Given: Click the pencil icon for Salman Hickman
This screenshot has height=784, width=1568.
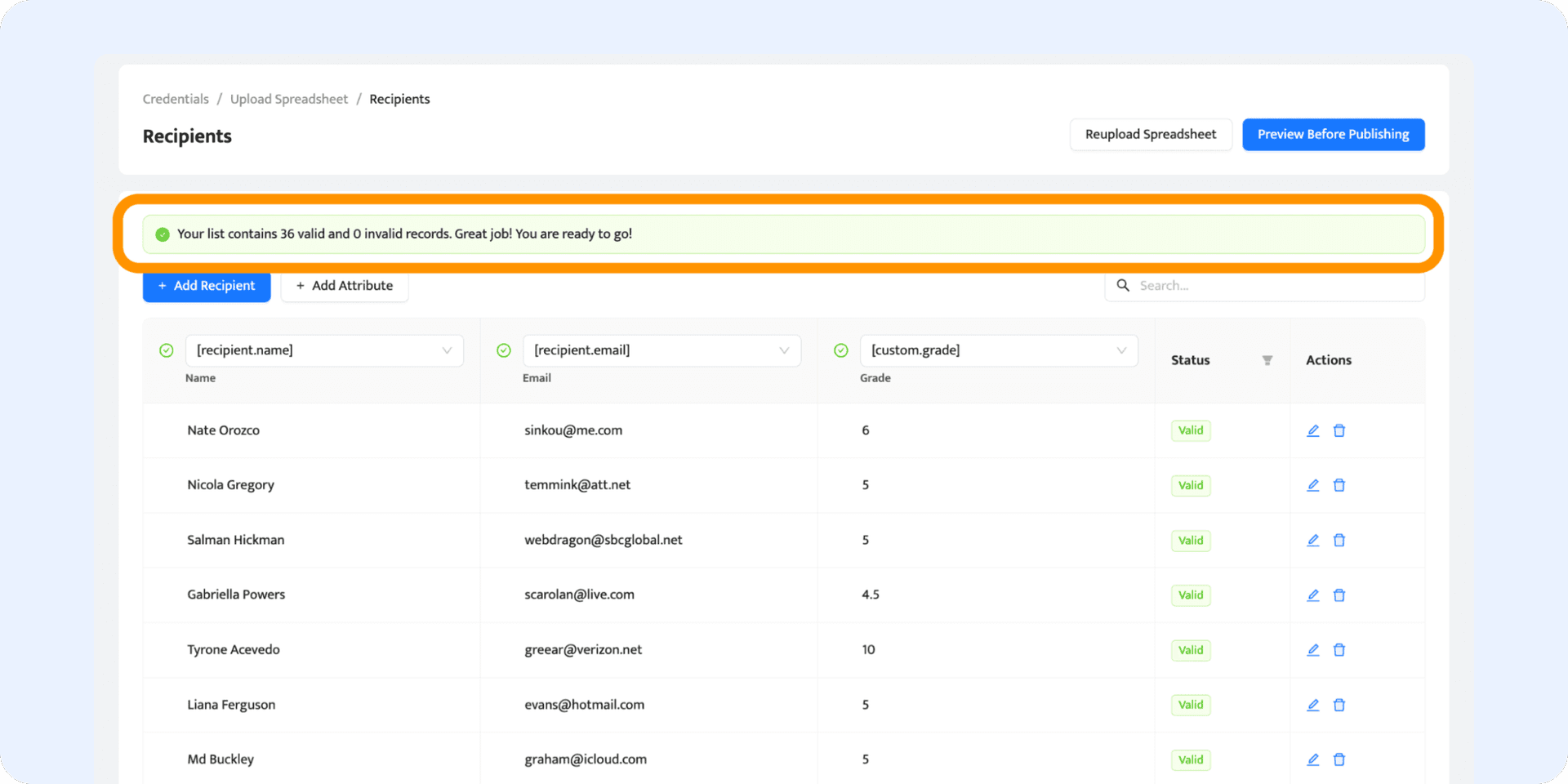Looking at the screenshot, I should pos(1312,540).
